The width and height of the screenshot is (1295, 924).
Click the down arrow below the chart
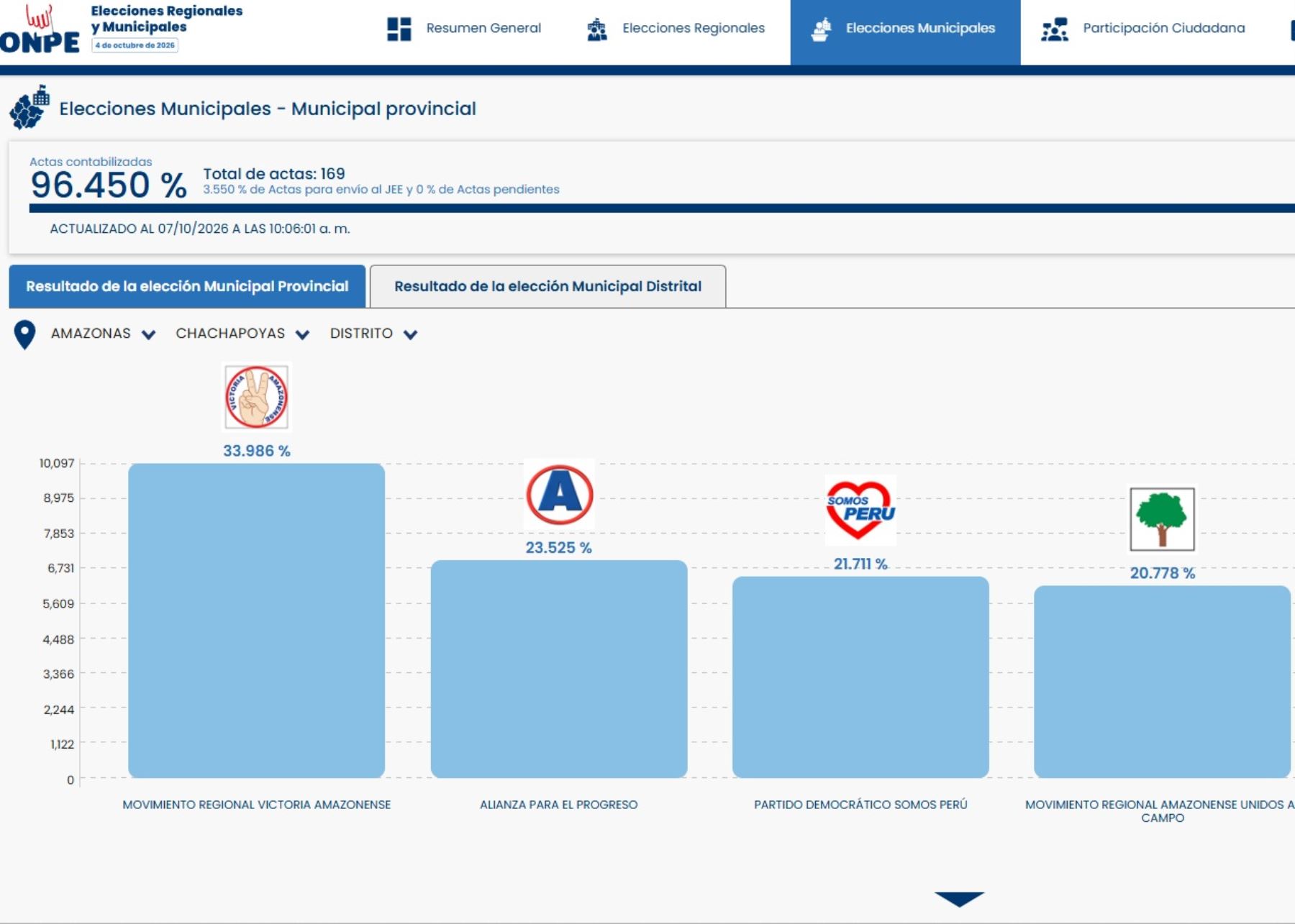tap(959, 899)
